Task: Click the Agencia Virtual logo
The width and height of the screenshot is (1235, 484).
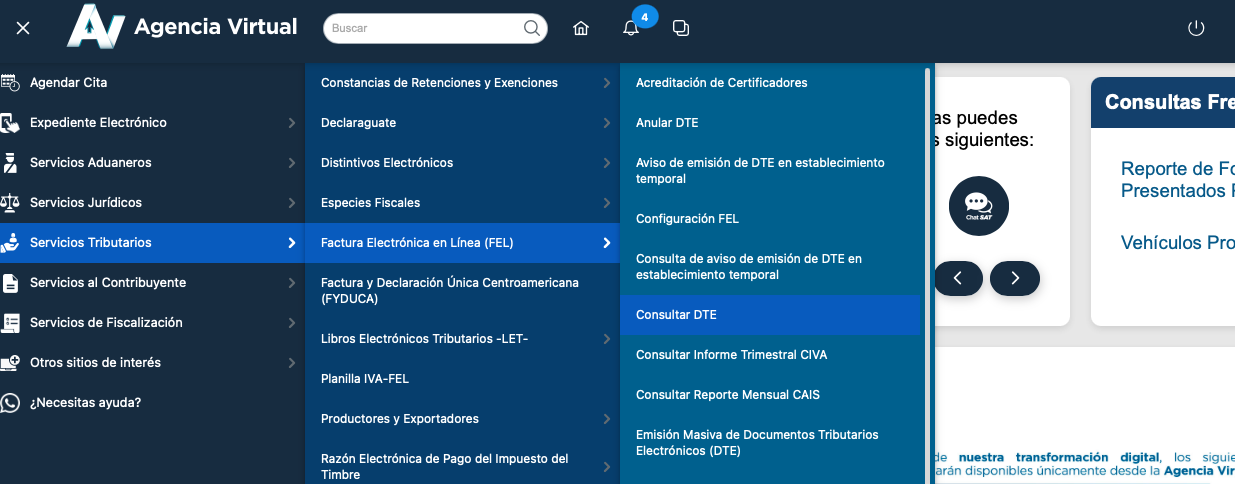Action: pyautogui.click(x=183, y=27)
